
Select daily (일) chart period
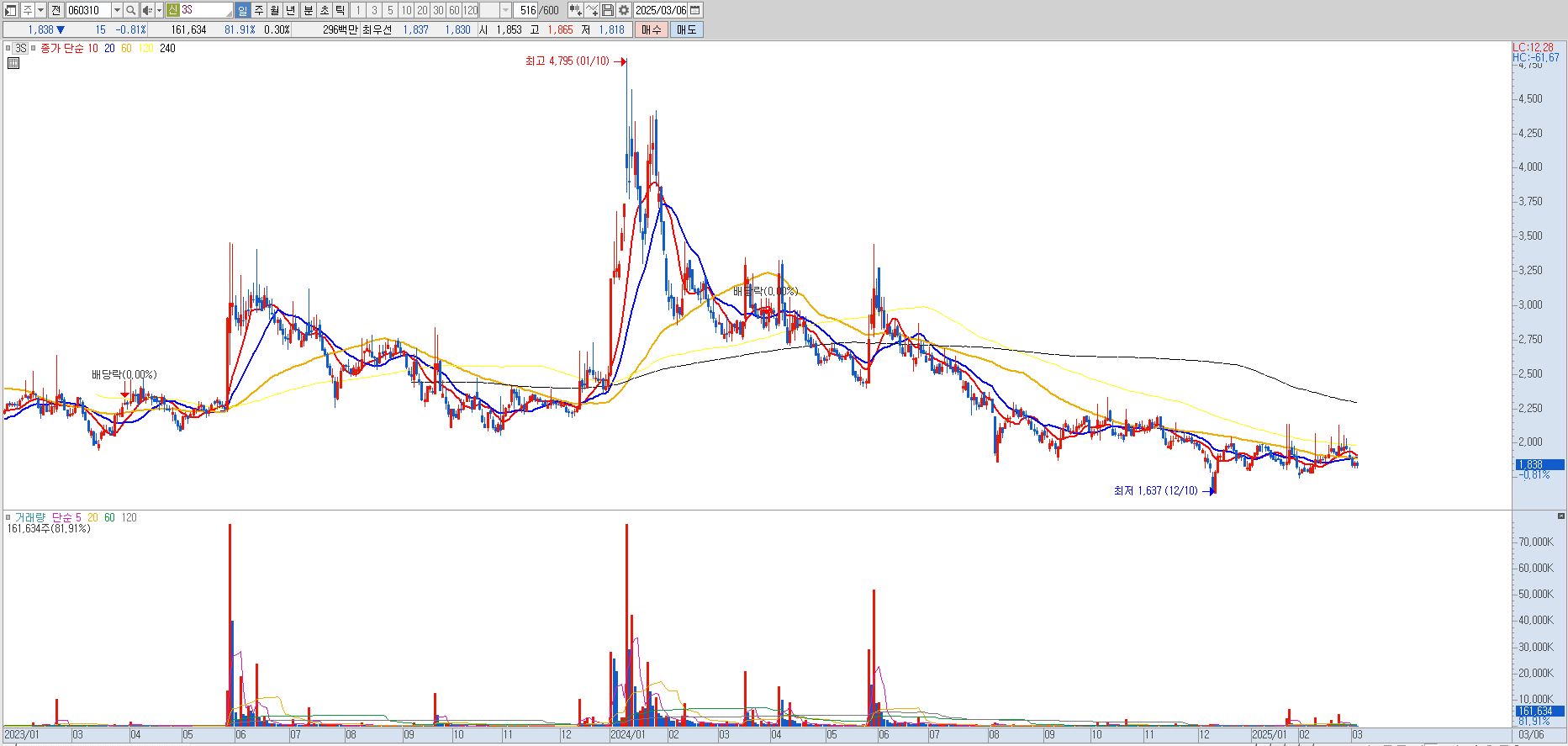pyautogui.click(x=242, y=10)
